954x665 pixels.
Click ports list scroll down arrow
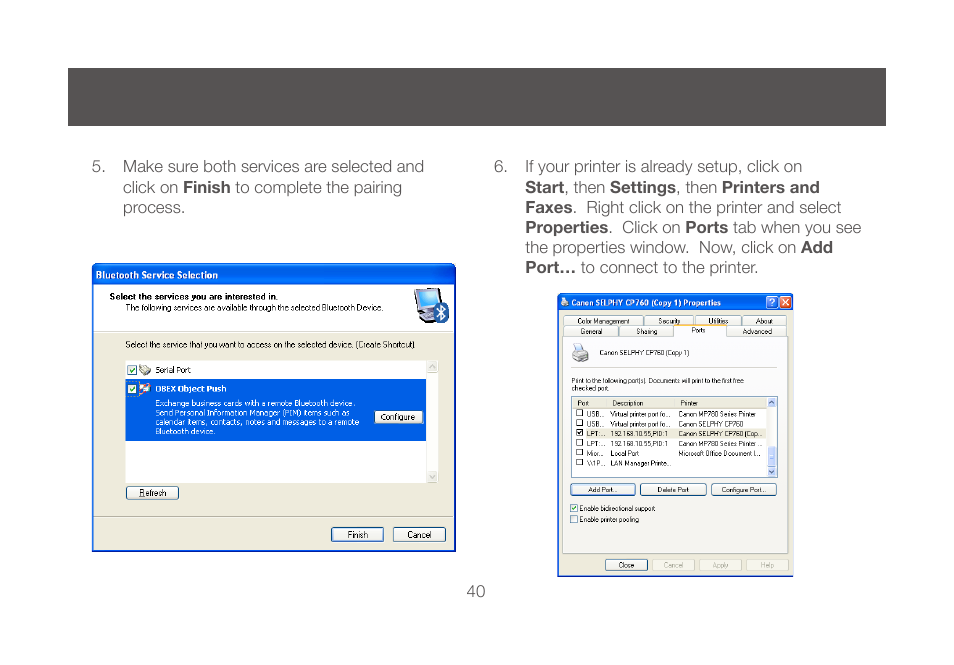coord(772,472)
